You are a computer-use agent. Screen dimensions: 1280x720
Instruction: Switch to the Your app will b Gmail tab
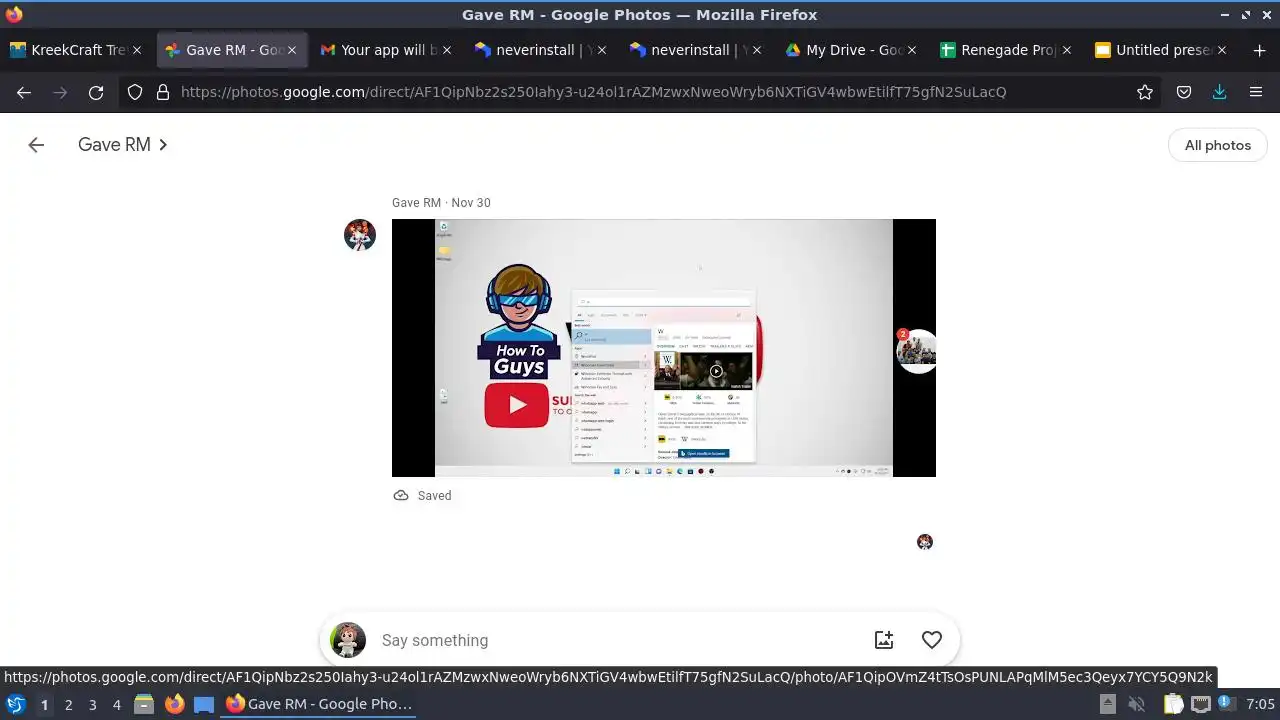(385, 50)
